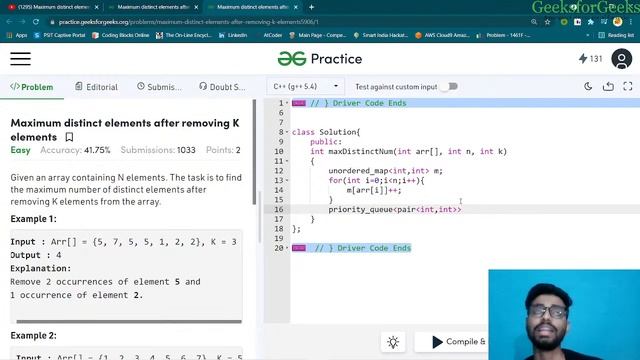The image size is (640, 360).
Task: Open browser zoom indicator icon
Action: pyautogui.click(x=534, y=22)
